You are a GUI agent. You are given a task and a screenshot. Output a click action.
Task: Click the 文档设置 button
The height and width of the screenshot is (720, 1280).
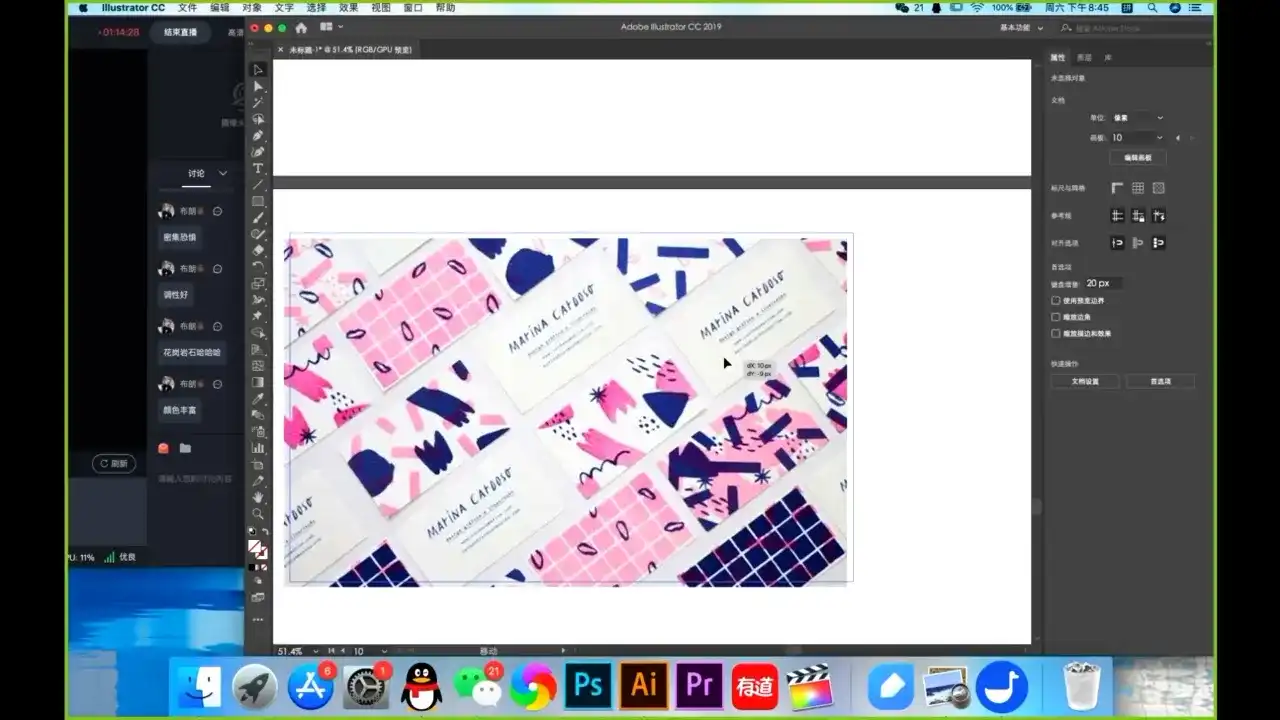click(x=1085, y=381)
